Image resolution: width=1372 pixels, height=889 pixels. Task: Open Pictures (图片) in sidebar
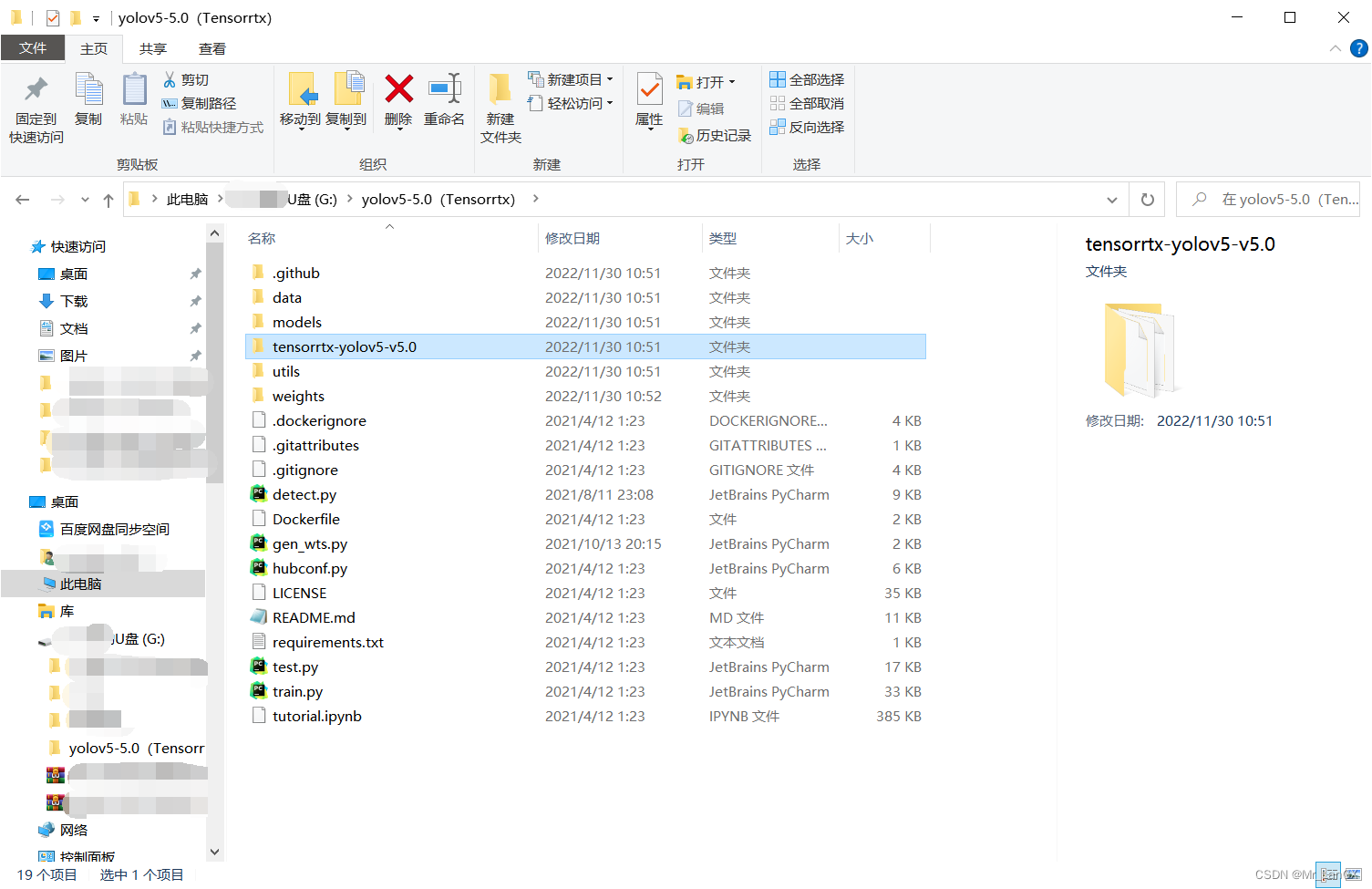pos(64,357)
